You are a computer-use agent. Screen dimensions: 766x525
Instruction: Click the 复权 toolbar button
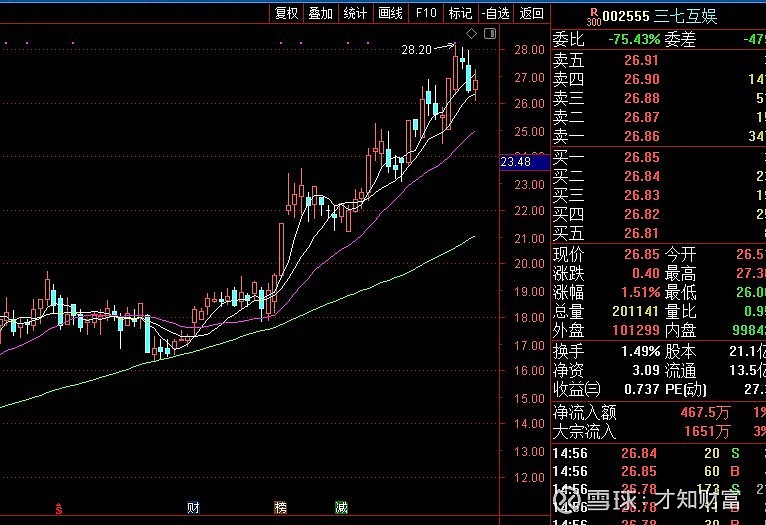pyautogui.click(x=286, y=13)
